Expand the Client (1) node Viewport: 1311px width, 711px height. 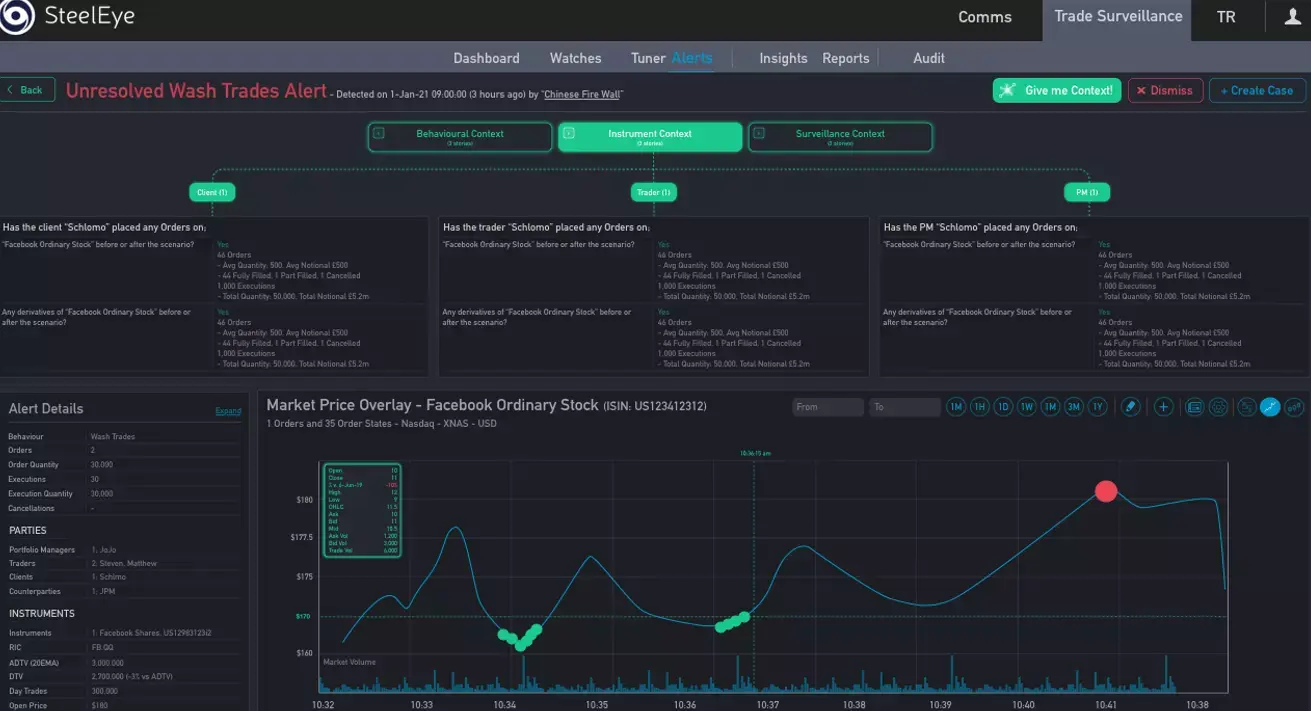point(212,192)
